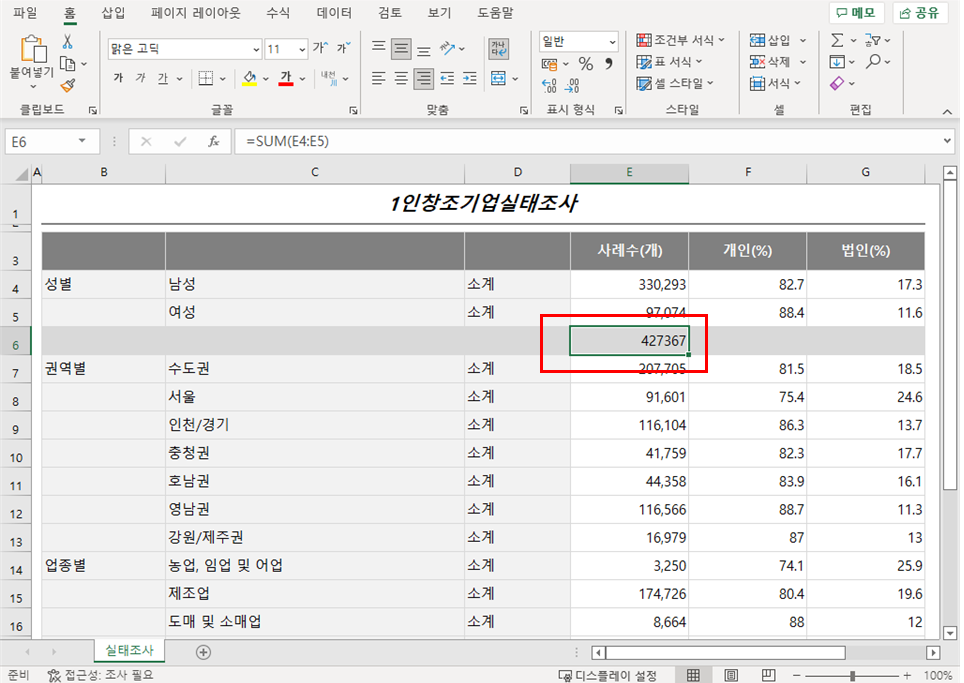
Task: Toggle center horizontal alignment
Action: [x=401, y=79]
